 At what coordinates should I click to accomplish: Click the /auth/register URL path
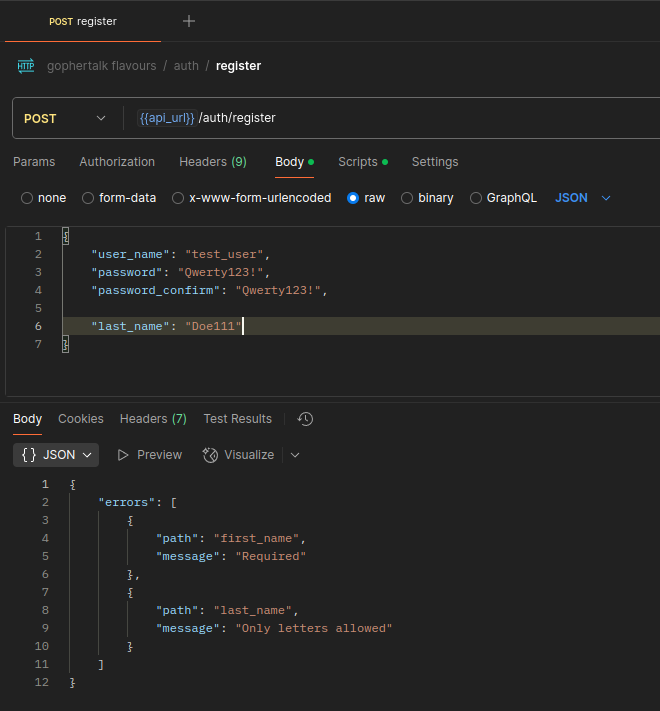click(x=237, y=118)
